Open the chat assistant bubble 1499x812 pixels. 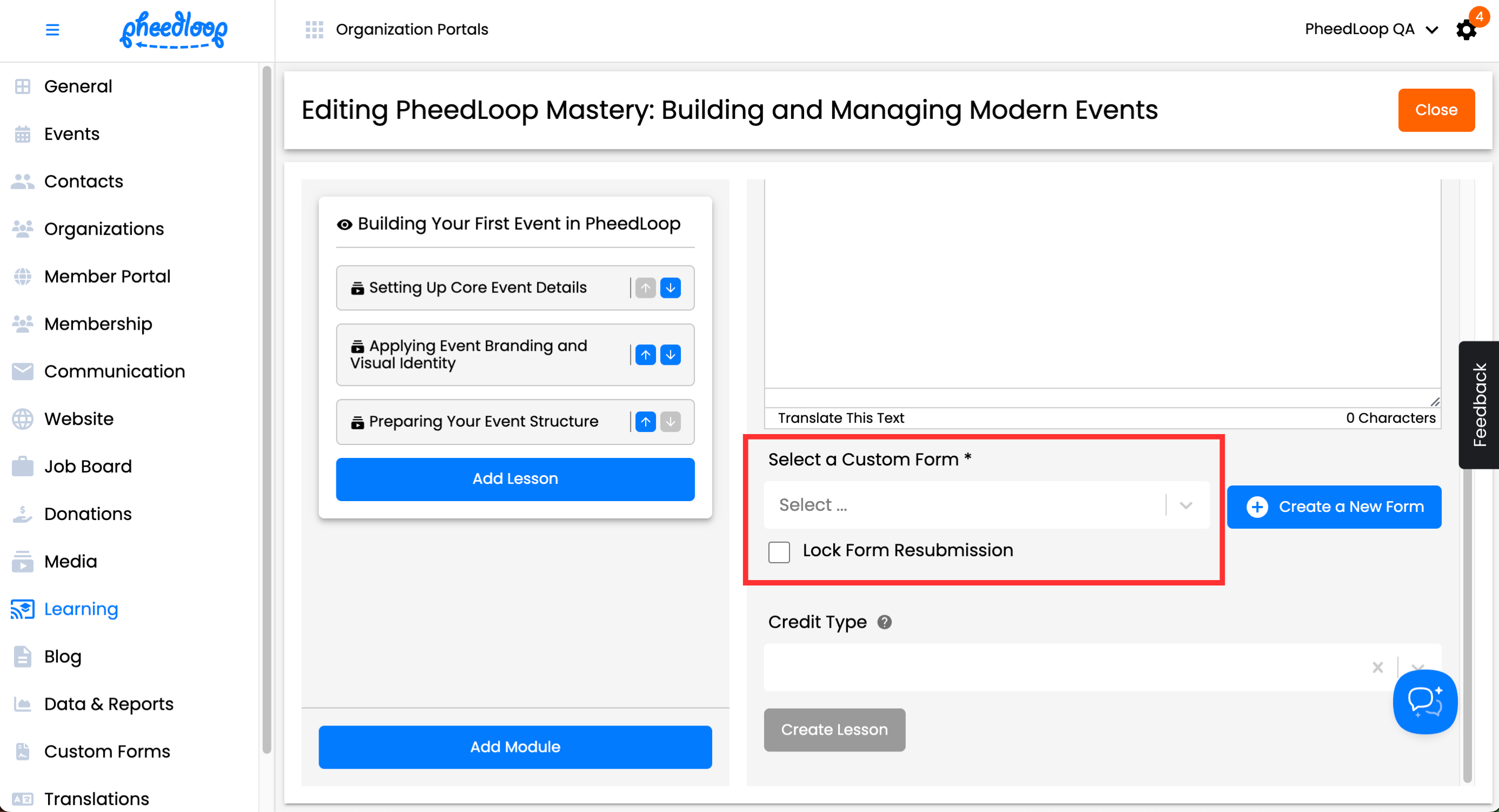point(1424,702)
